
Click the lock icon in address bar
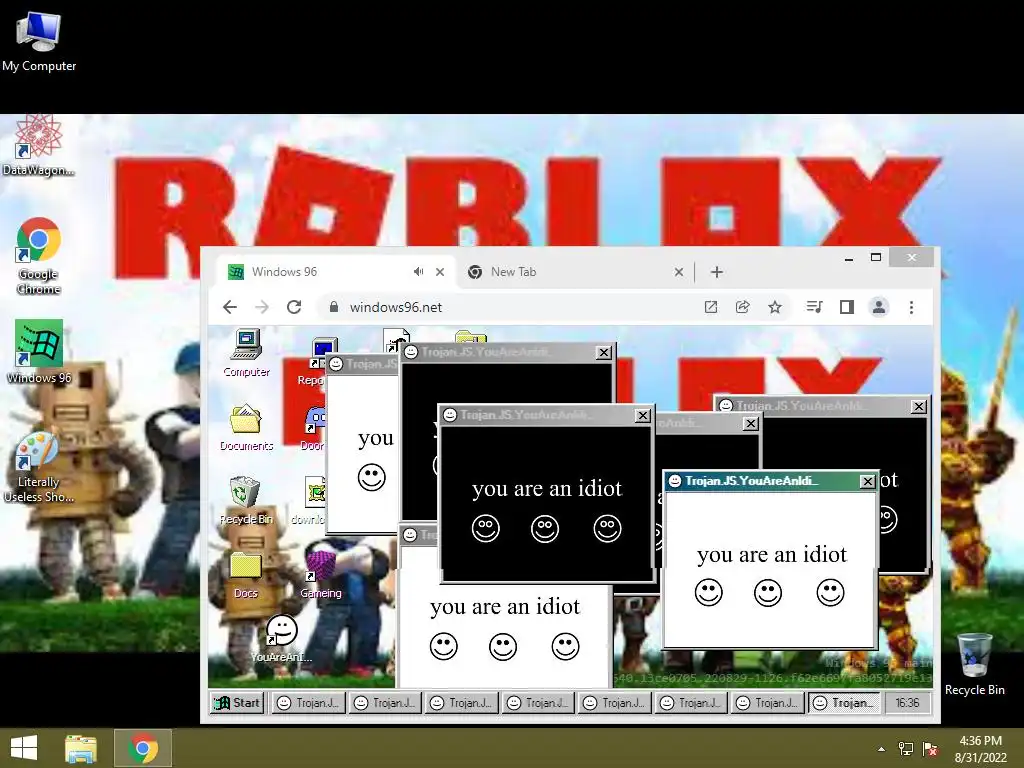tap(334, 307)
